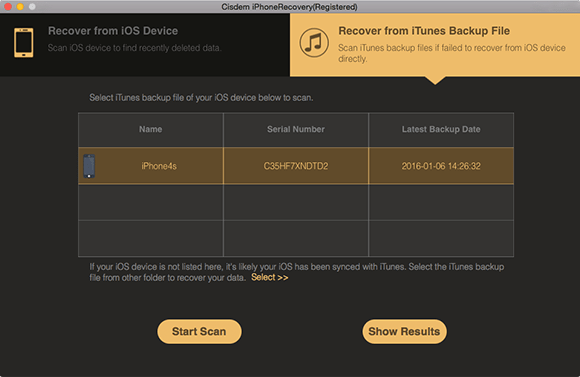Switch to Recover from iTunes Backup File tab
This screenshot has height=377, width=580.
tap(435, 45)
